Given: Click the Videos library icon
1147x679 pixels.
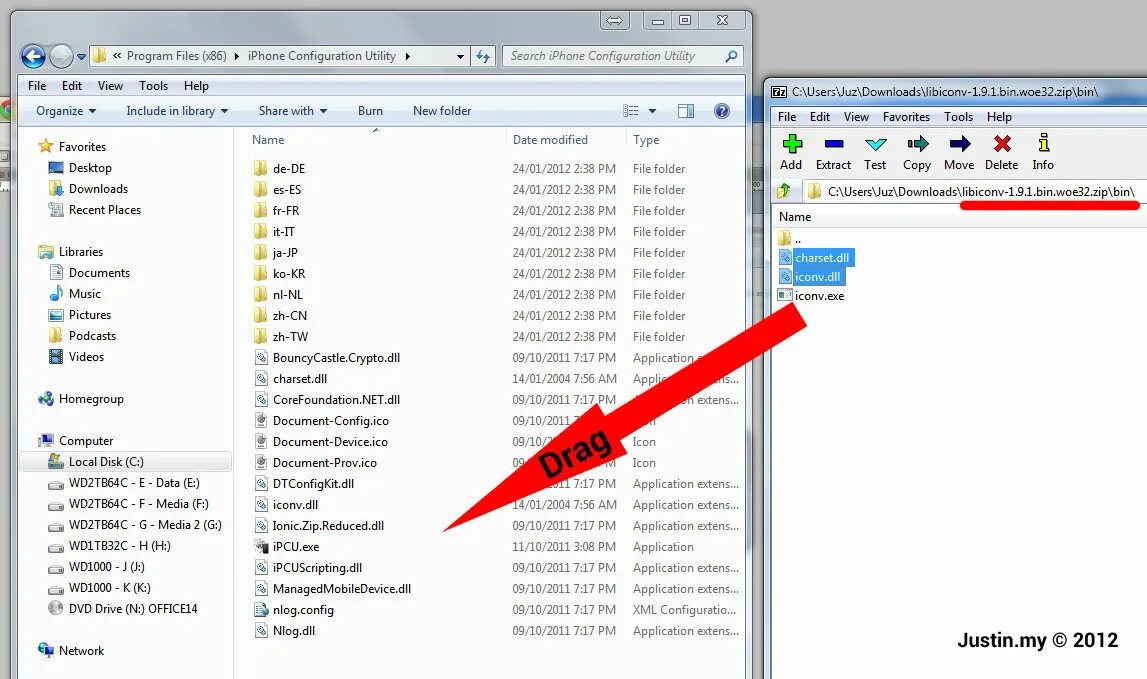Looking at the screenshot, I should click(56, 356).
